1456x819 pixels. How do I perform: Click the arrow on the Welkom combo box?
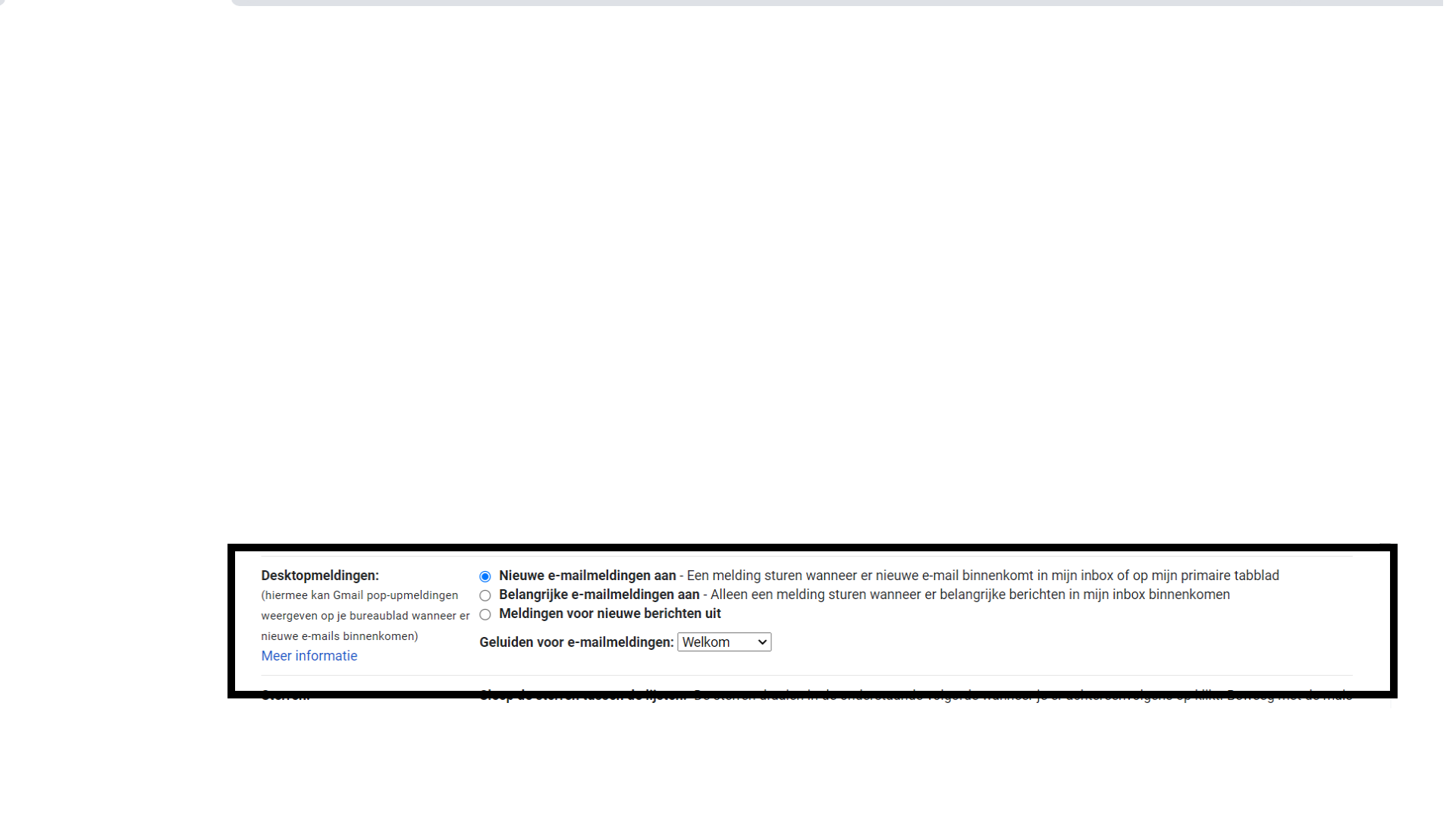[x=762, y=642]
